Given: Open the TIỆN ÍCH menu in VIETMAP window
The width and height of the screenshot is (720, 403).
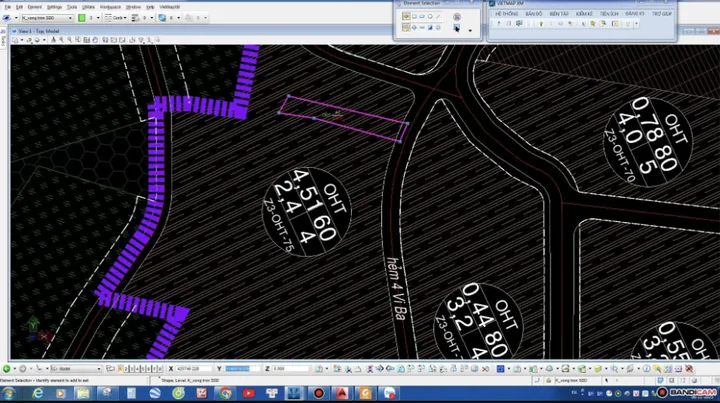Looking at the screenshot, I should pos(609,14).
